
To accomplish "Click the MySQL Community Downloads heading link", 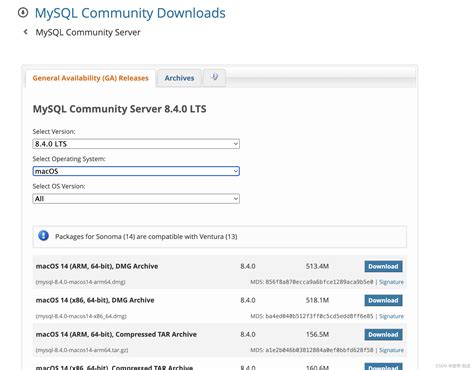I will (130, 13).
